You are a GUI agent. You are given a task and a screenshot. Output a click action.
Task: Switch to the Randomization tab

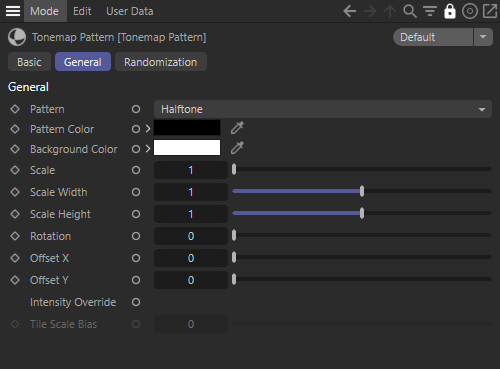161,62
